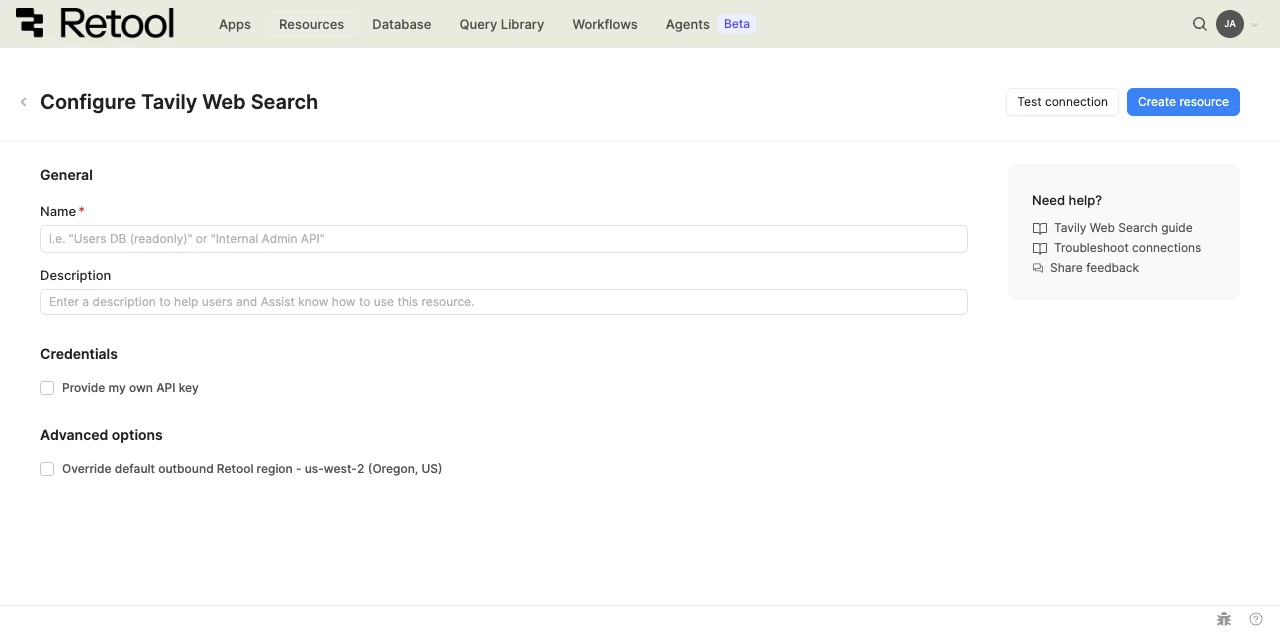Open the Resources tab

tap(311, 24)
